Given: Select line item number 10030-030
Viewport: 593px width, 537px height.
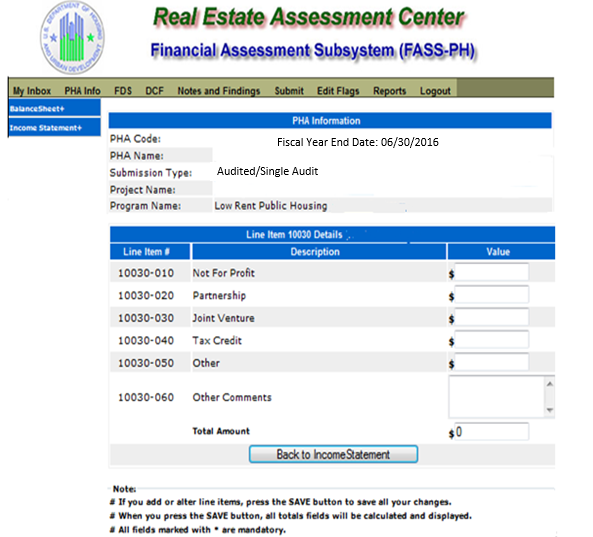Looking at the screenshot, I should (x=146, y=318).
